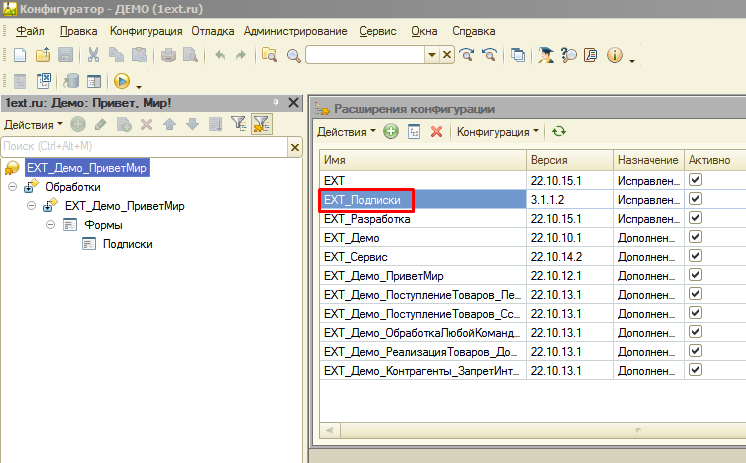This screenshot has height=463, width=746.
Task: Click the tree search field Поиск (Ctrl+Alt+M)
Action: point(145,147)
